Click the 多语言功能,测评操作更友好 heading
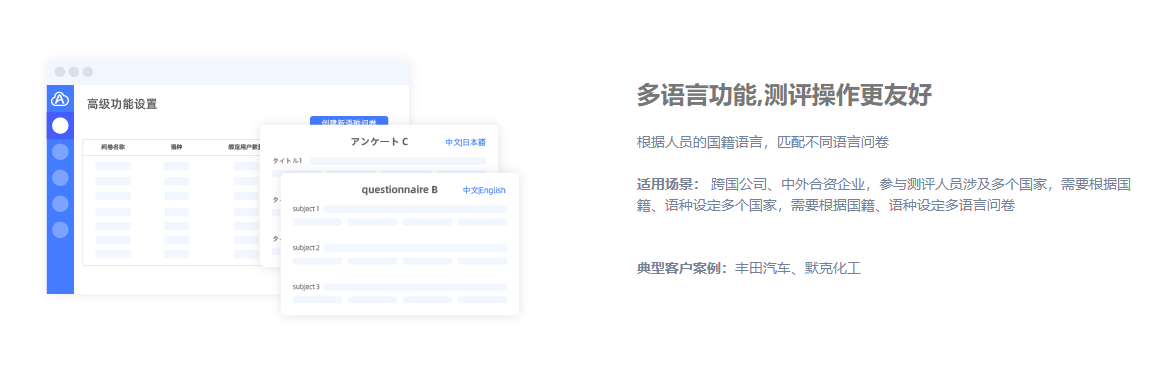 [x=785, y=96]
